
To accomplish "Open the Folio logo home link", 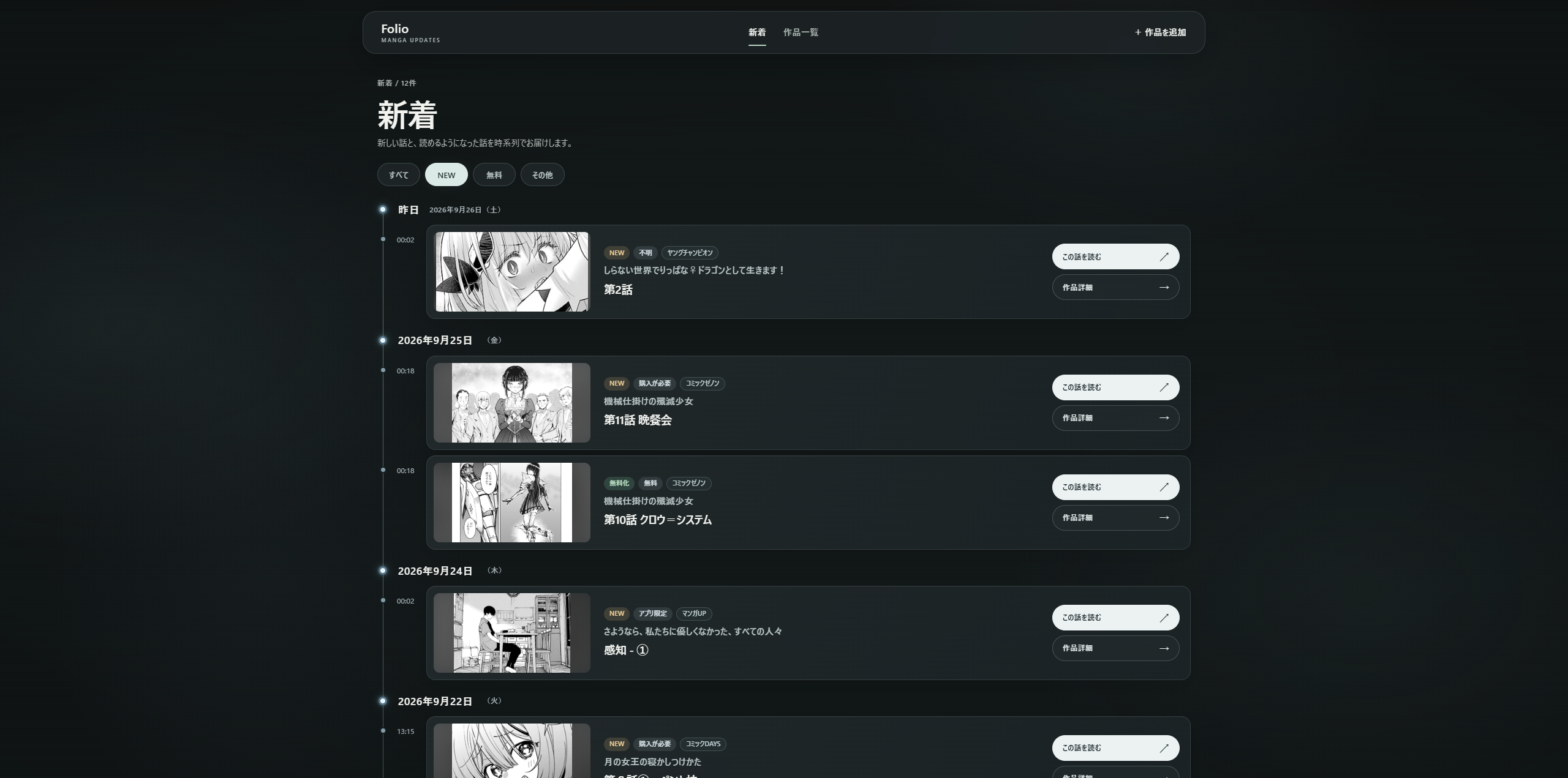I will (410, 32).
